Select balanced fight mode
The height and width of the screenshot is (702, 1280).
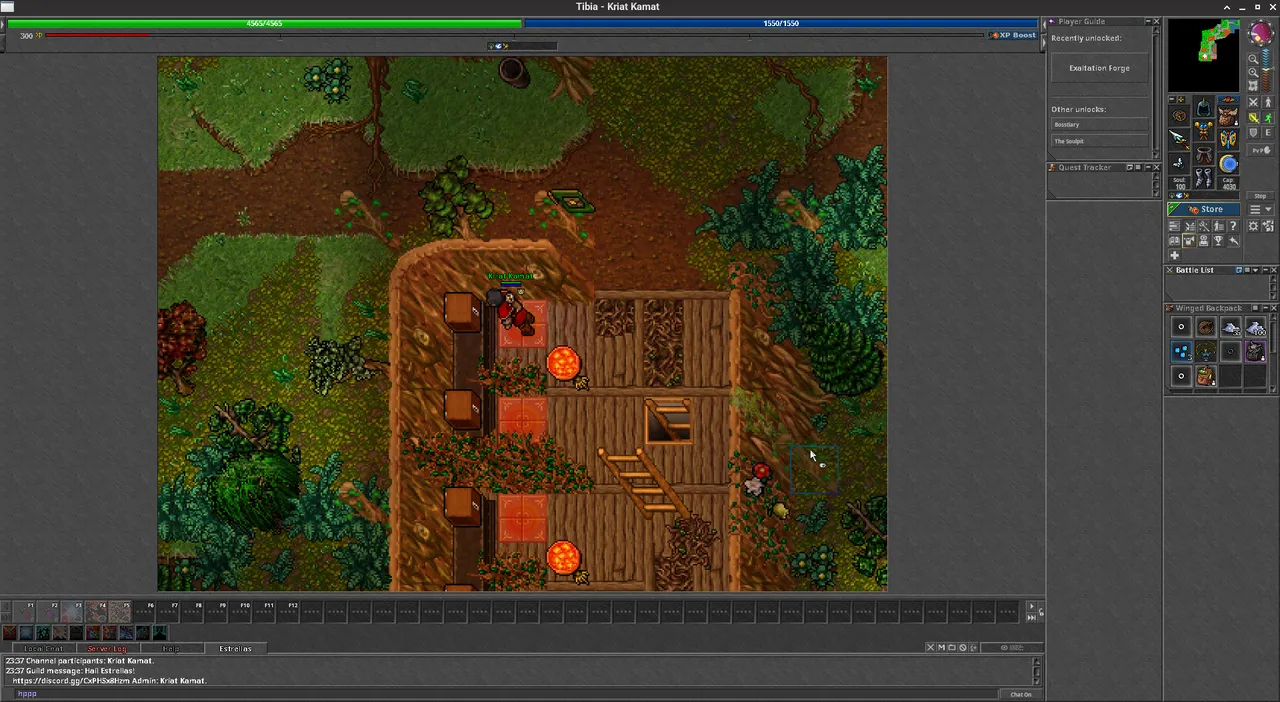[x=1254, y=117]
